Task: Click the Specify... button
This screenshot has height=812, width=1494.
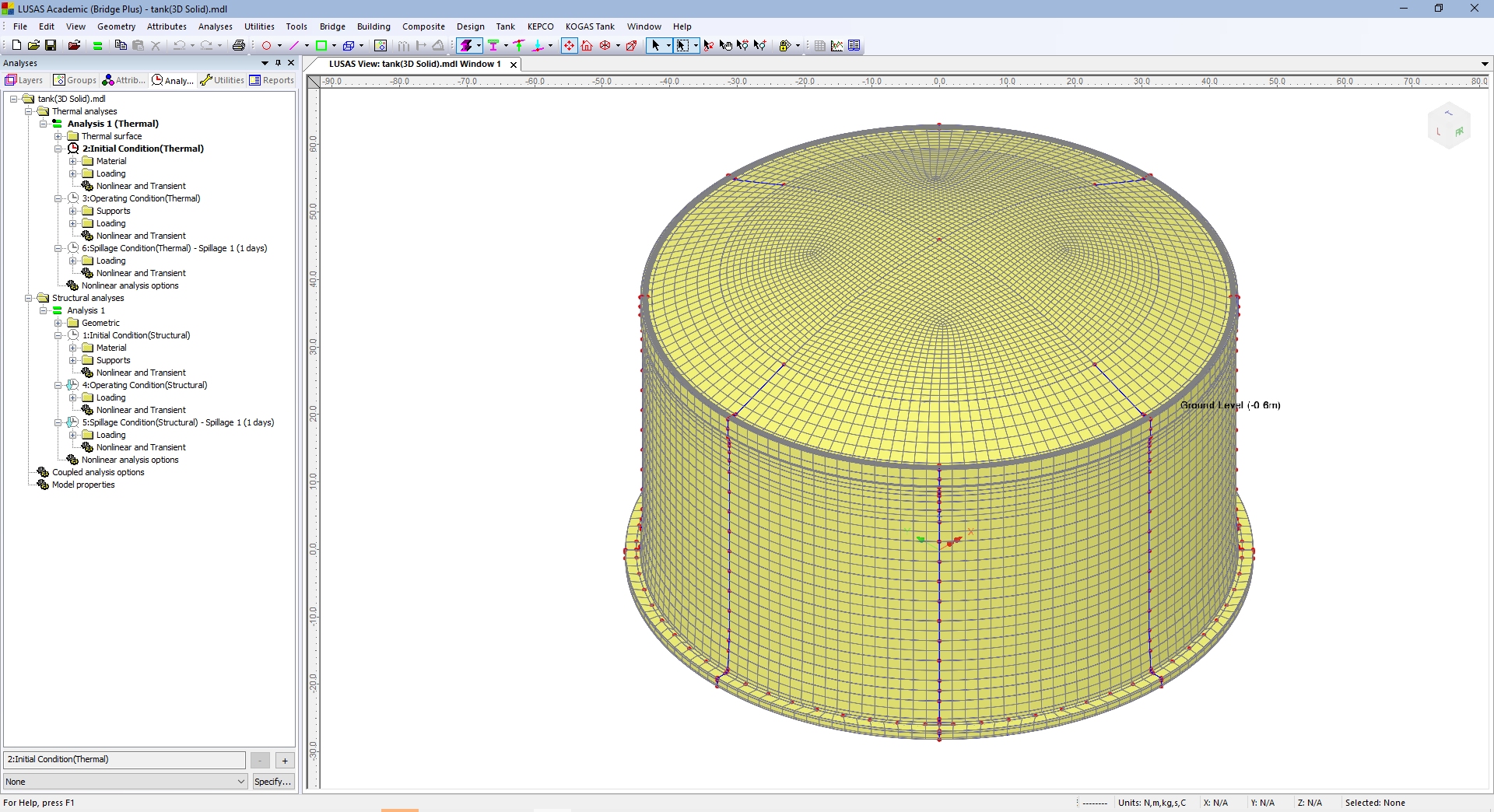Action: point(273,782)
